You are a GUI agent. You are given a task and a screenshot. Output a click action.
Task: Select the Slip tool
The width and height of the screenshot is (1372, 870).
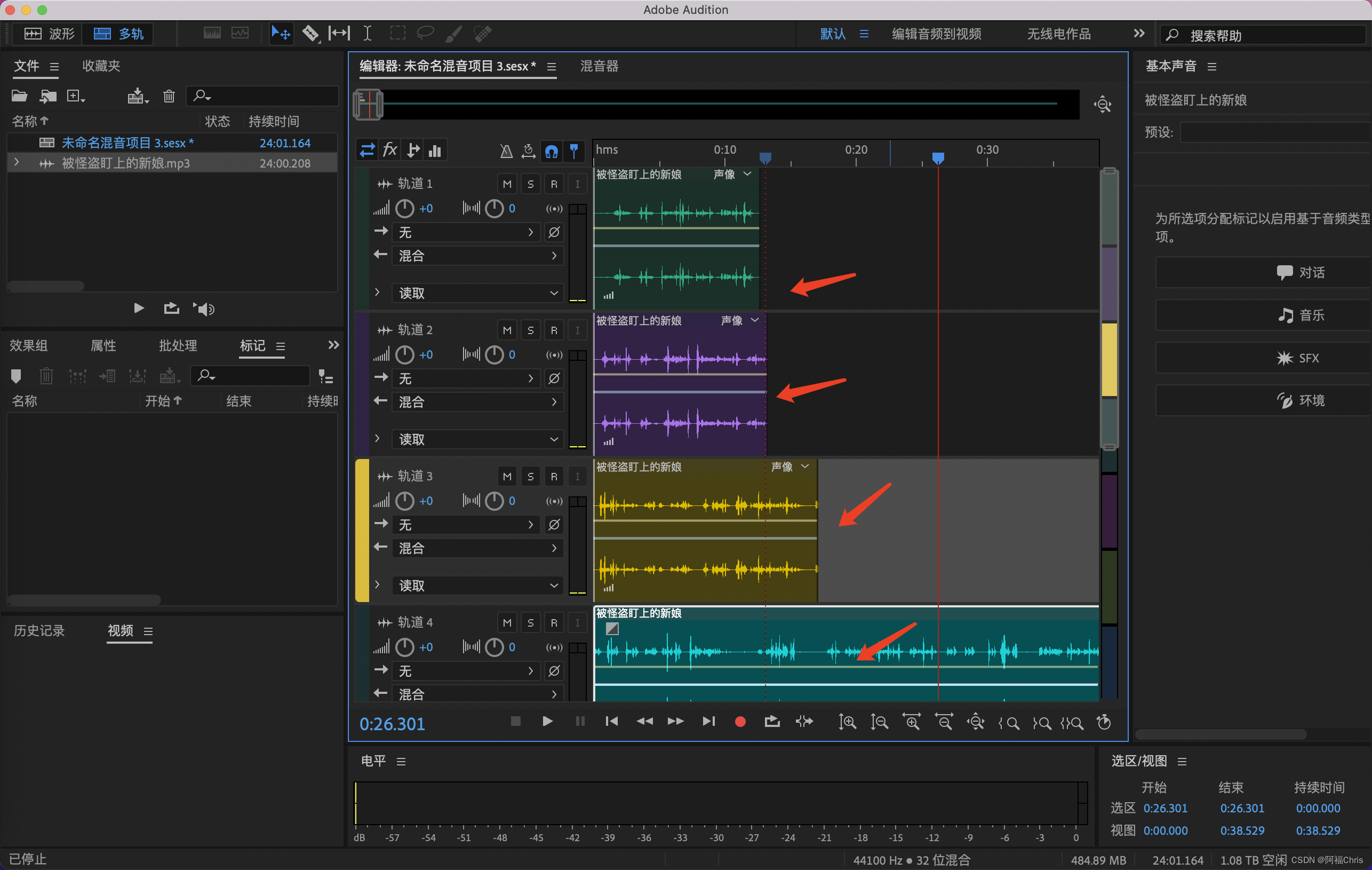[340, 34]
